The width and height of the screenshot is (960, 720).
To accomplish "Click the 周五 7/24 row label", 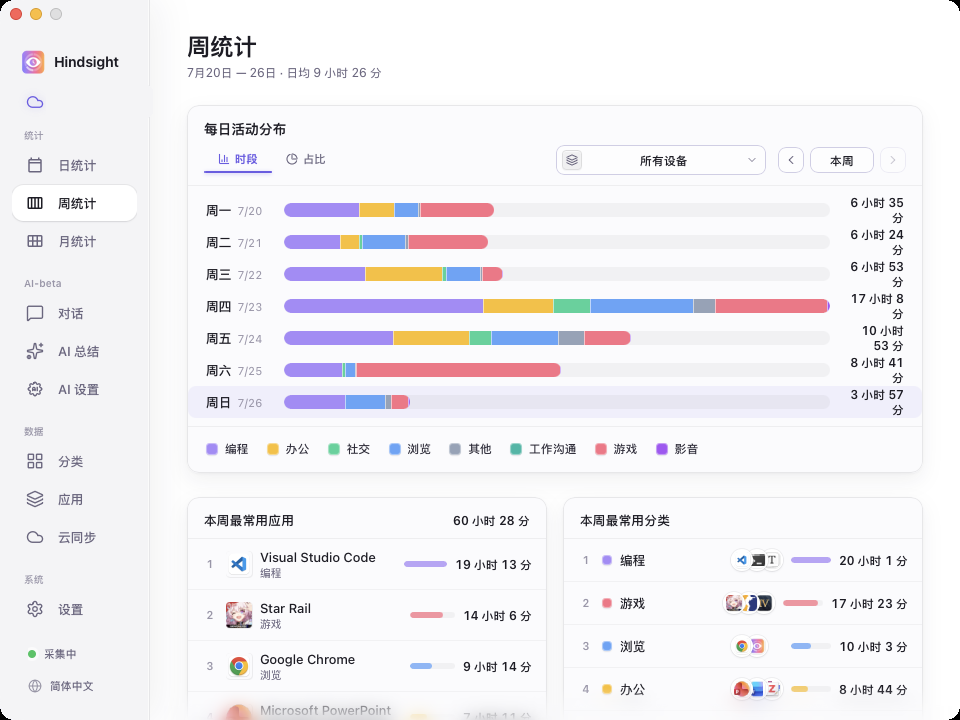I will tap(234, 339).
